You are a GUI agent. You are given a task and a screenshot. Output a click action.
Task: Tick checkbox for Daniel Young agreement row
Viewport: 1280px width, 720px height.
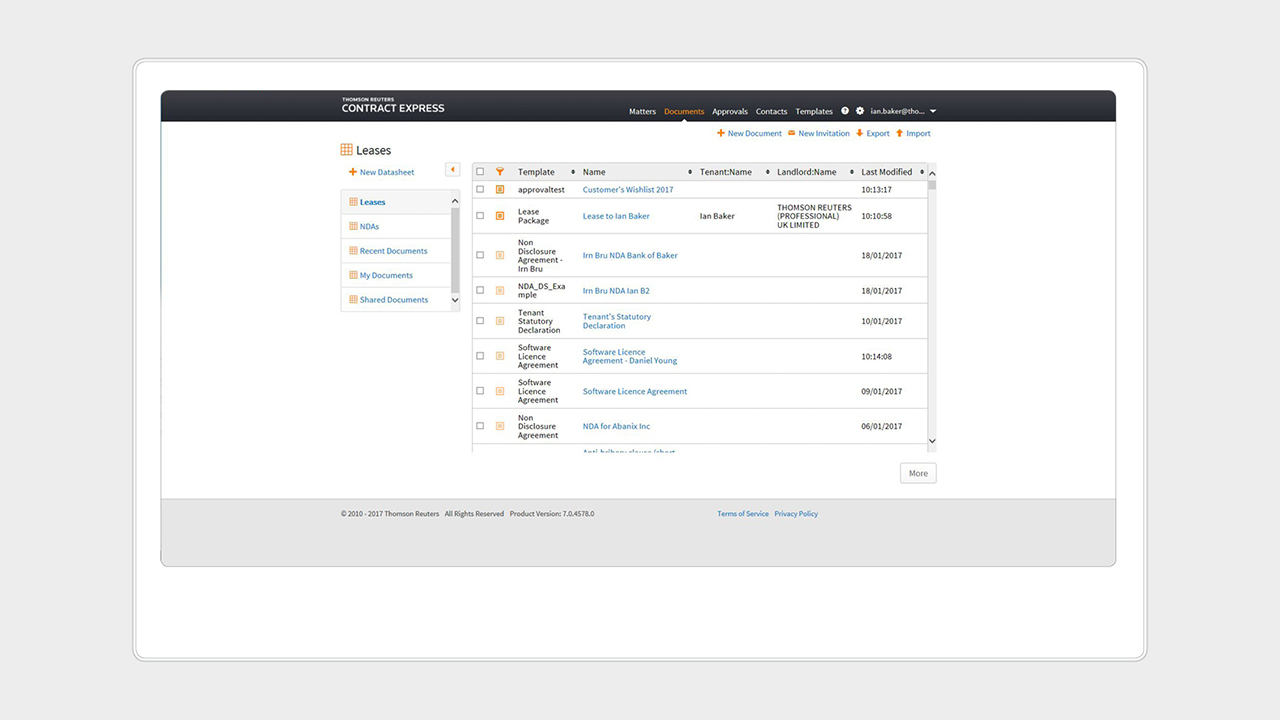pos(480,356)
